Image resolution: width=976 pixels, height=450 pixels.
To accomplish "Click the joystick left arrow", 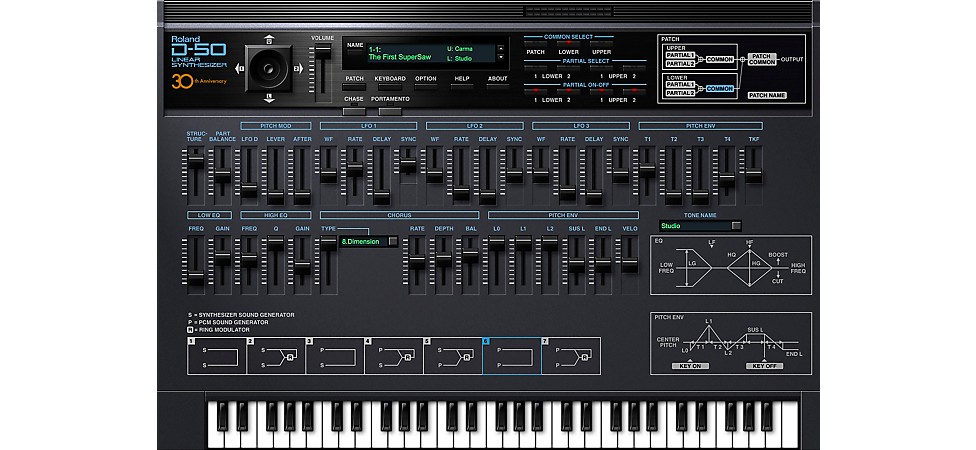I will [x=238, y=68].
